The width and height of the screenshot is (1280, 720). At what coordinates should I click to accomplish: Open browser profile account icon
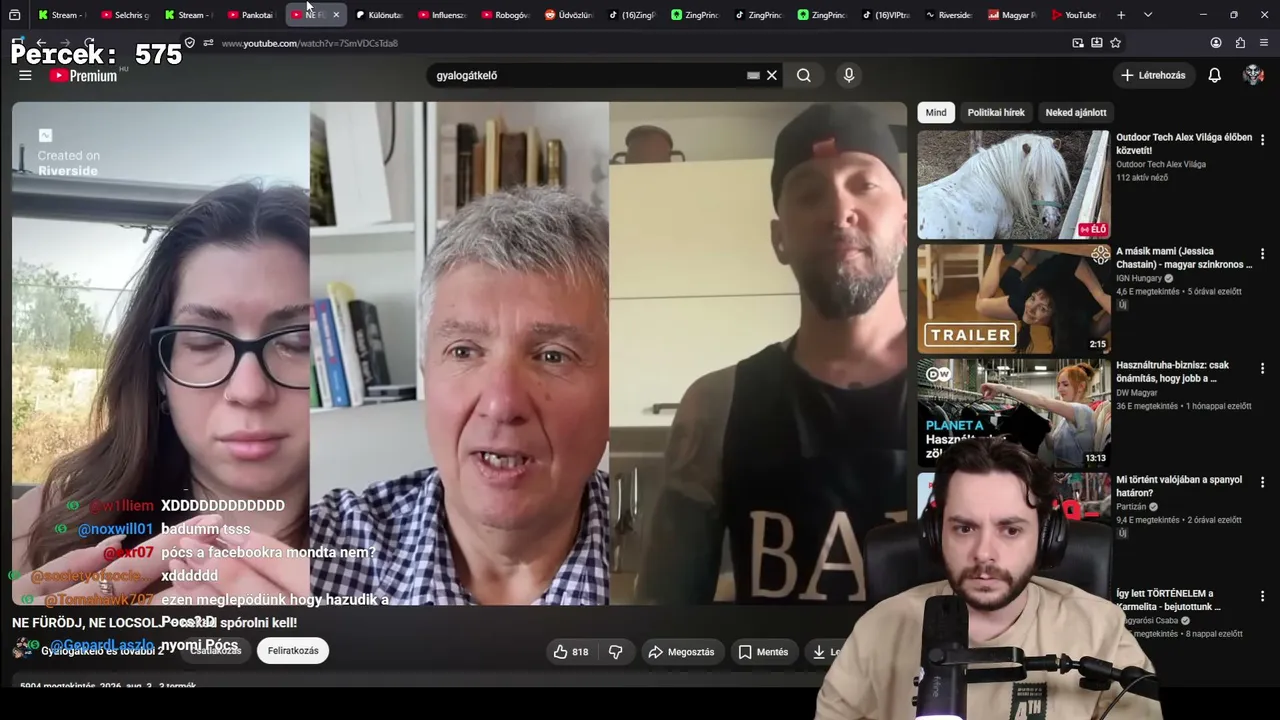pos(1216,43)
